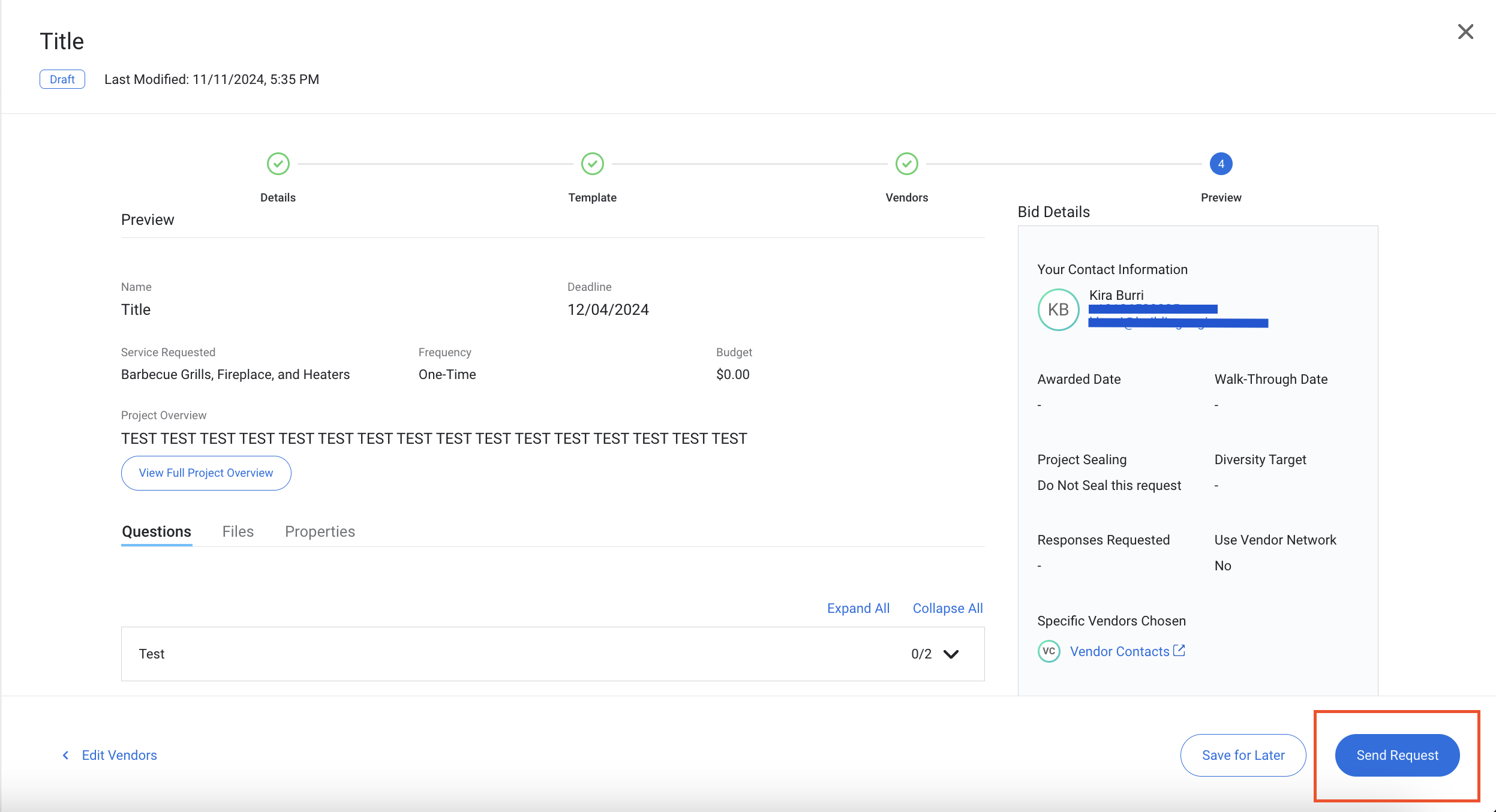The image size is (1496, 812).
Task: Click the Template step checkmark icon
Action: click(592, 164)
